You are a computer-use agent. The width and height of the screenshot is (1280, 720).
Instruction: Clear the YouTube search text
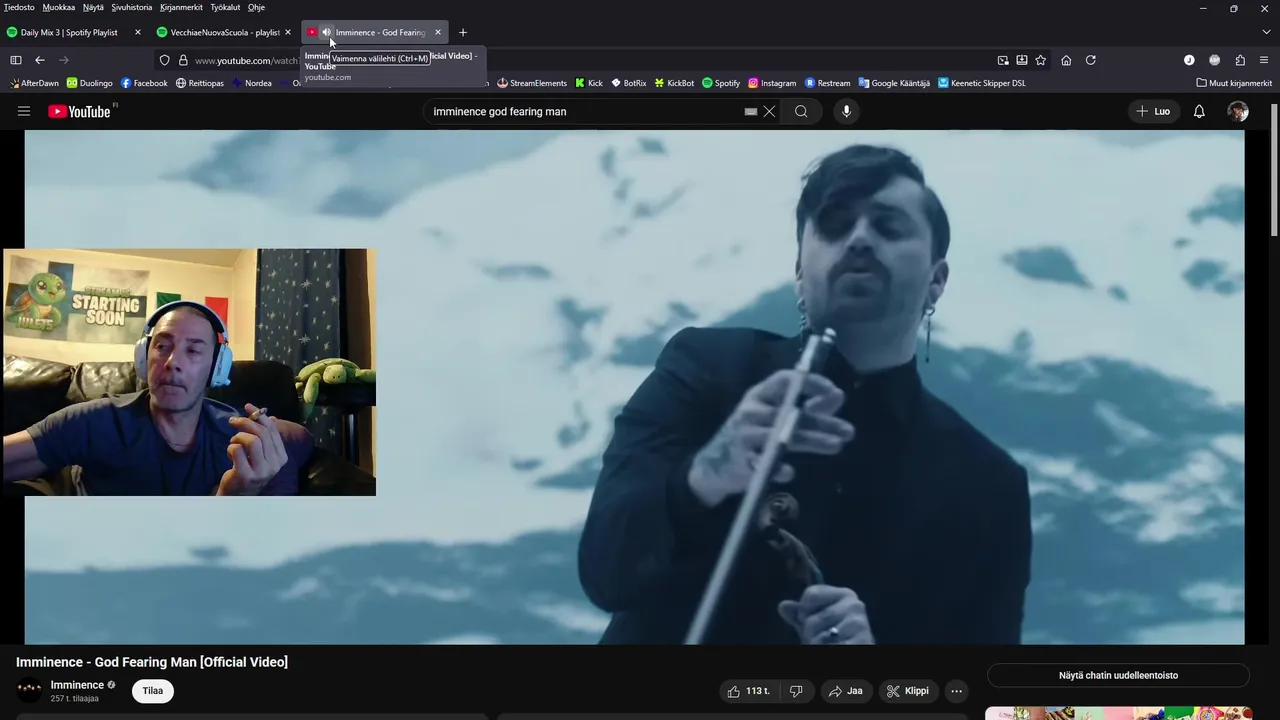pyautogui.click(x=769, y=111)
